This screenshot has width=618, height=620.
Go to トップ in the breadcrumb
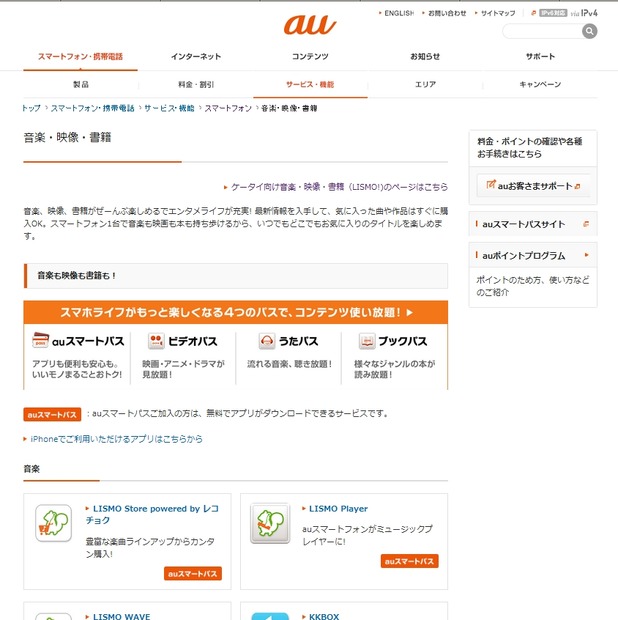[31, 108]
